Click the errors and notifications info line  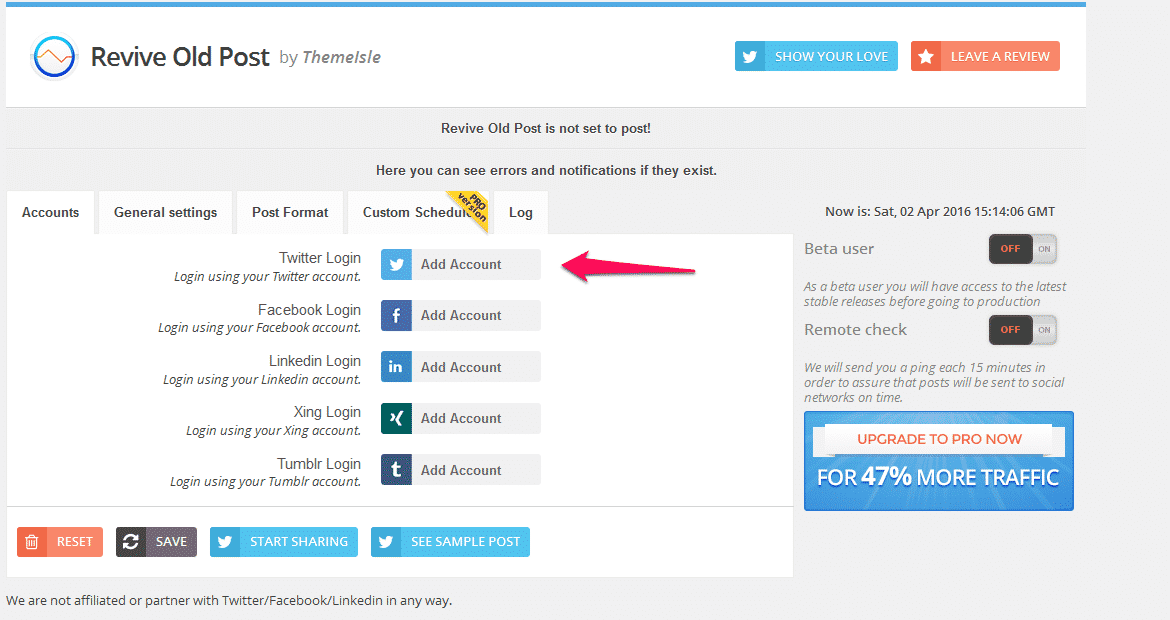click(x=546, y=171)
